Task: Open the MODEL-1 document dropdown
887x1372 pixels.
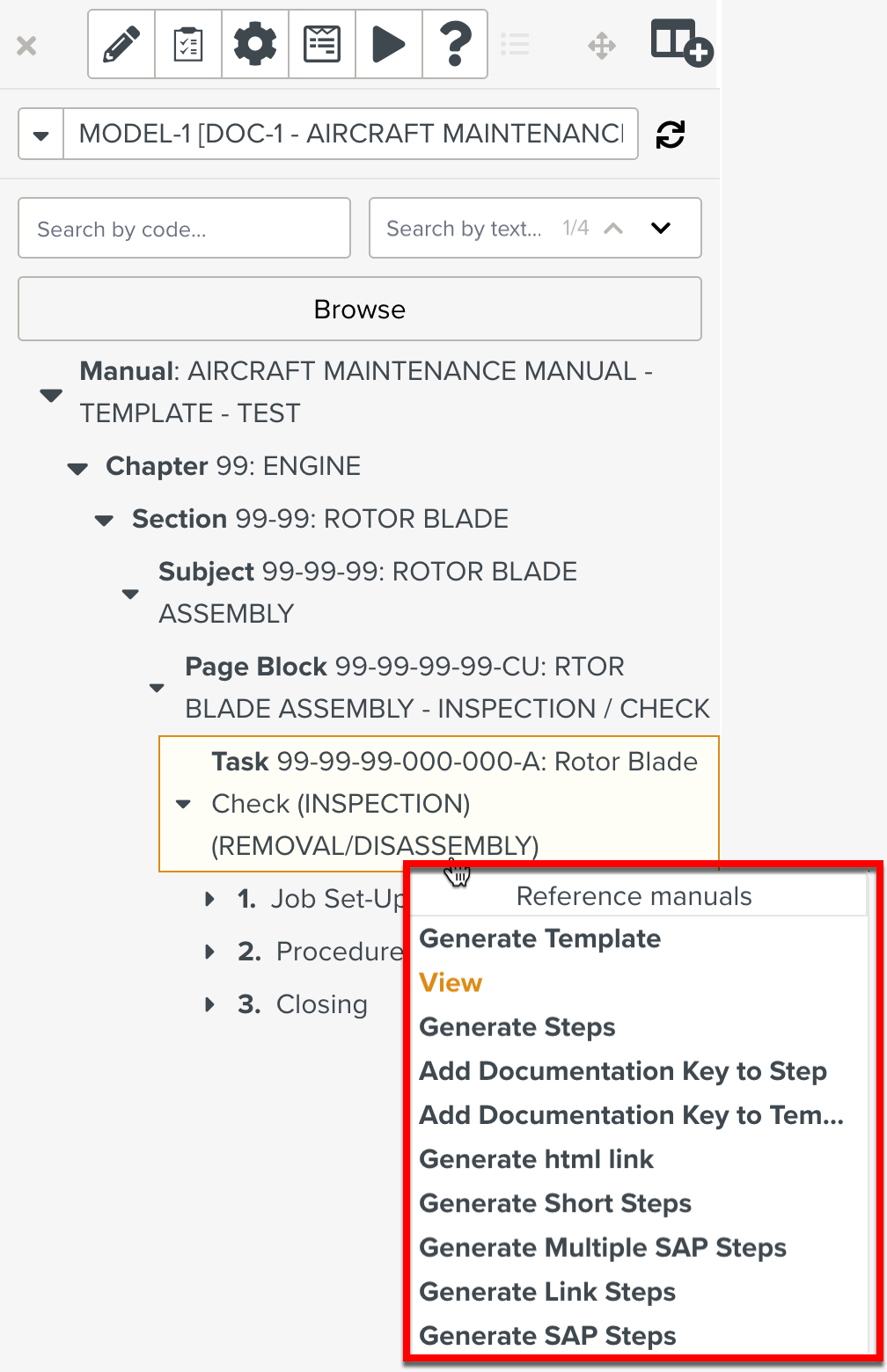Action: pyautogui.click(x=40, y=134)
